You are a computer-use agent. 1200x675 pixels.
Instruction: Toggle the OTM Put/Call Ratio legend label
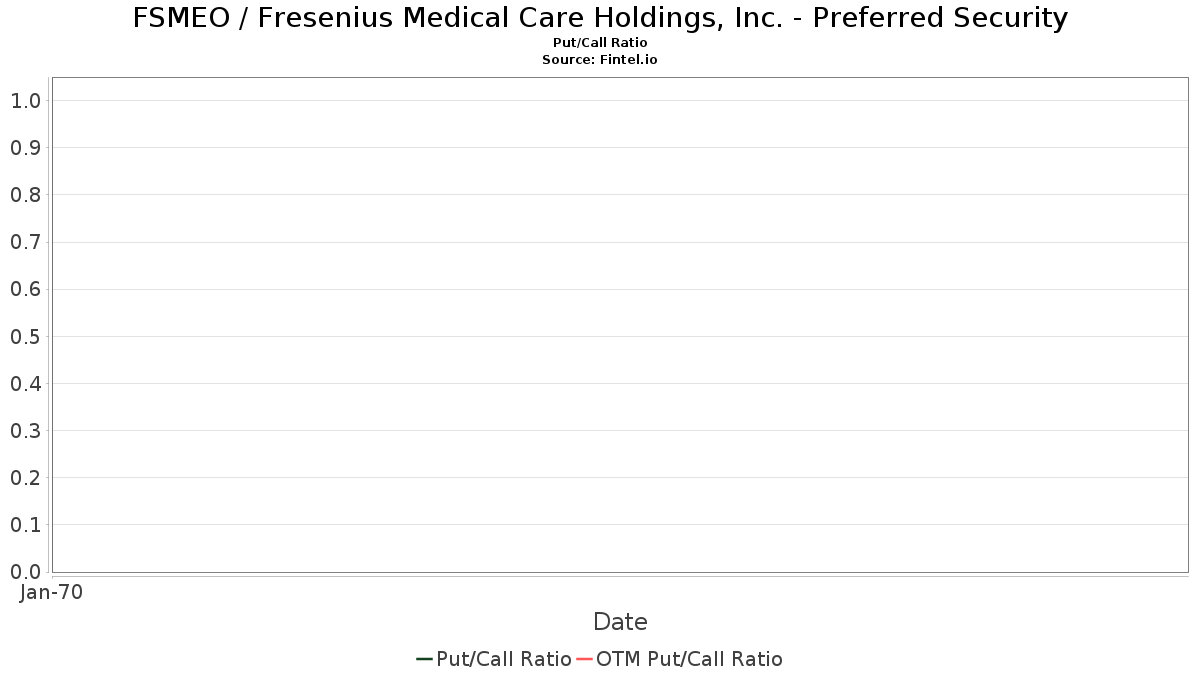tap(689, 659)
